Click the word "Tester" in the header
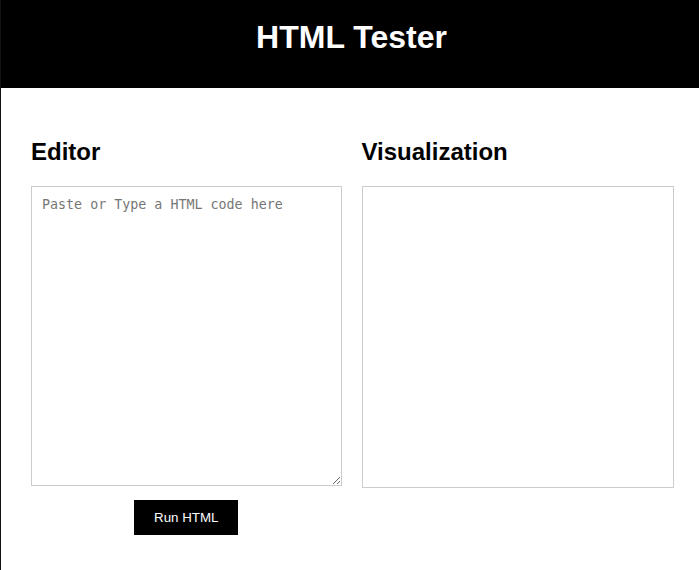Viewport: 699px width, 570px height. tap(400, 37)
